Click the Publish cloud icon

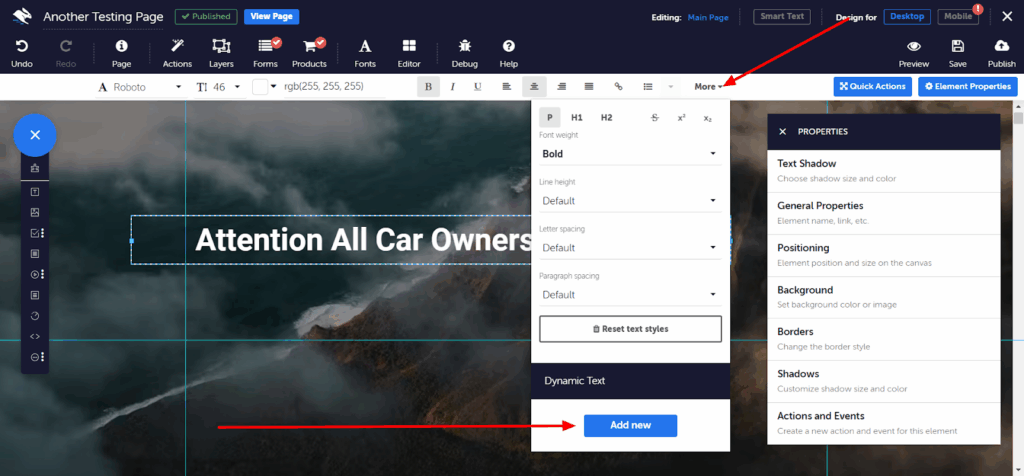coord(1001,47)
